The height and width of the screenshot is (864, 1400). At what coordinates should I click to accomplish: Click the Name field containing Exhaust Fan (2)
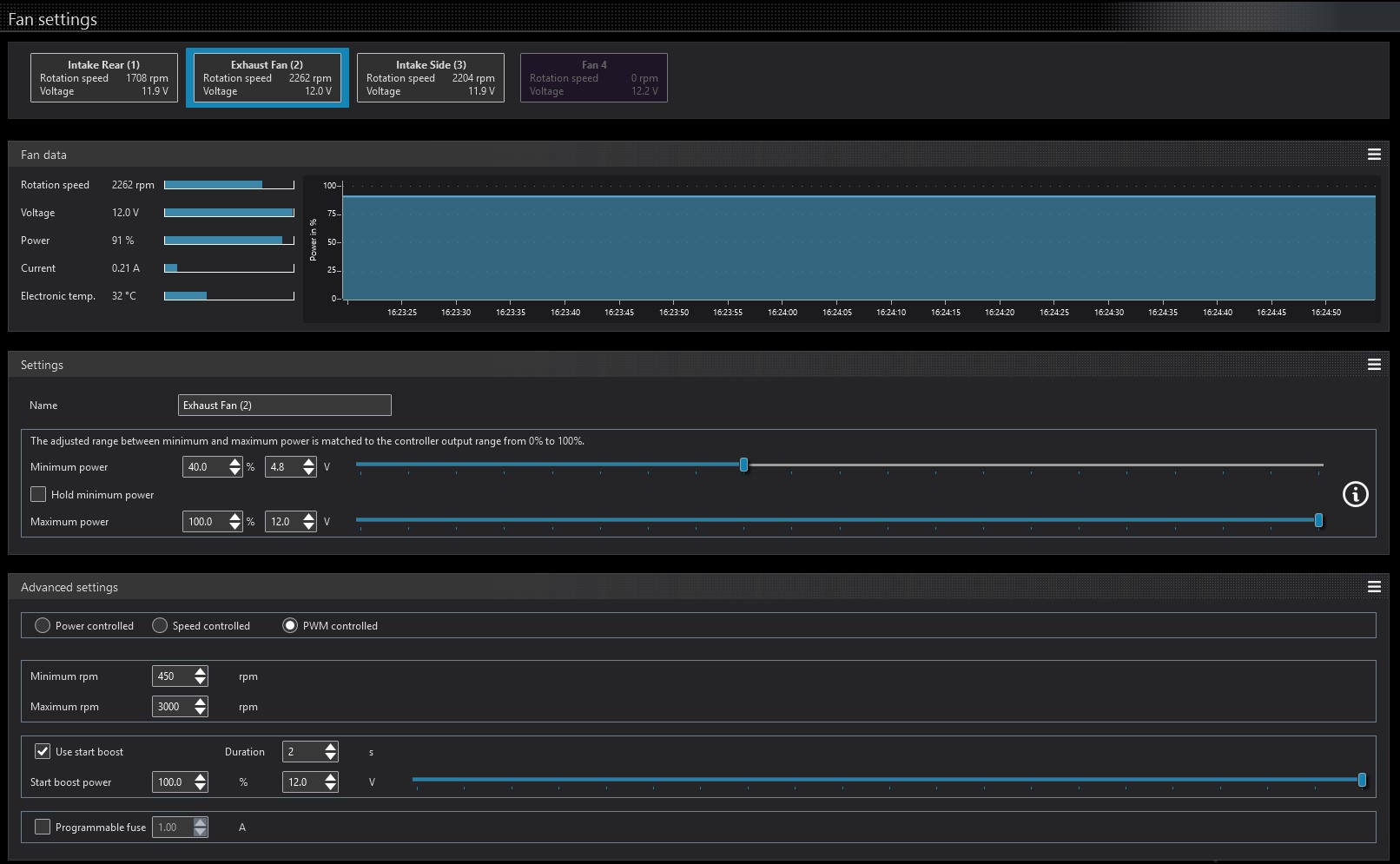(285, 405)
